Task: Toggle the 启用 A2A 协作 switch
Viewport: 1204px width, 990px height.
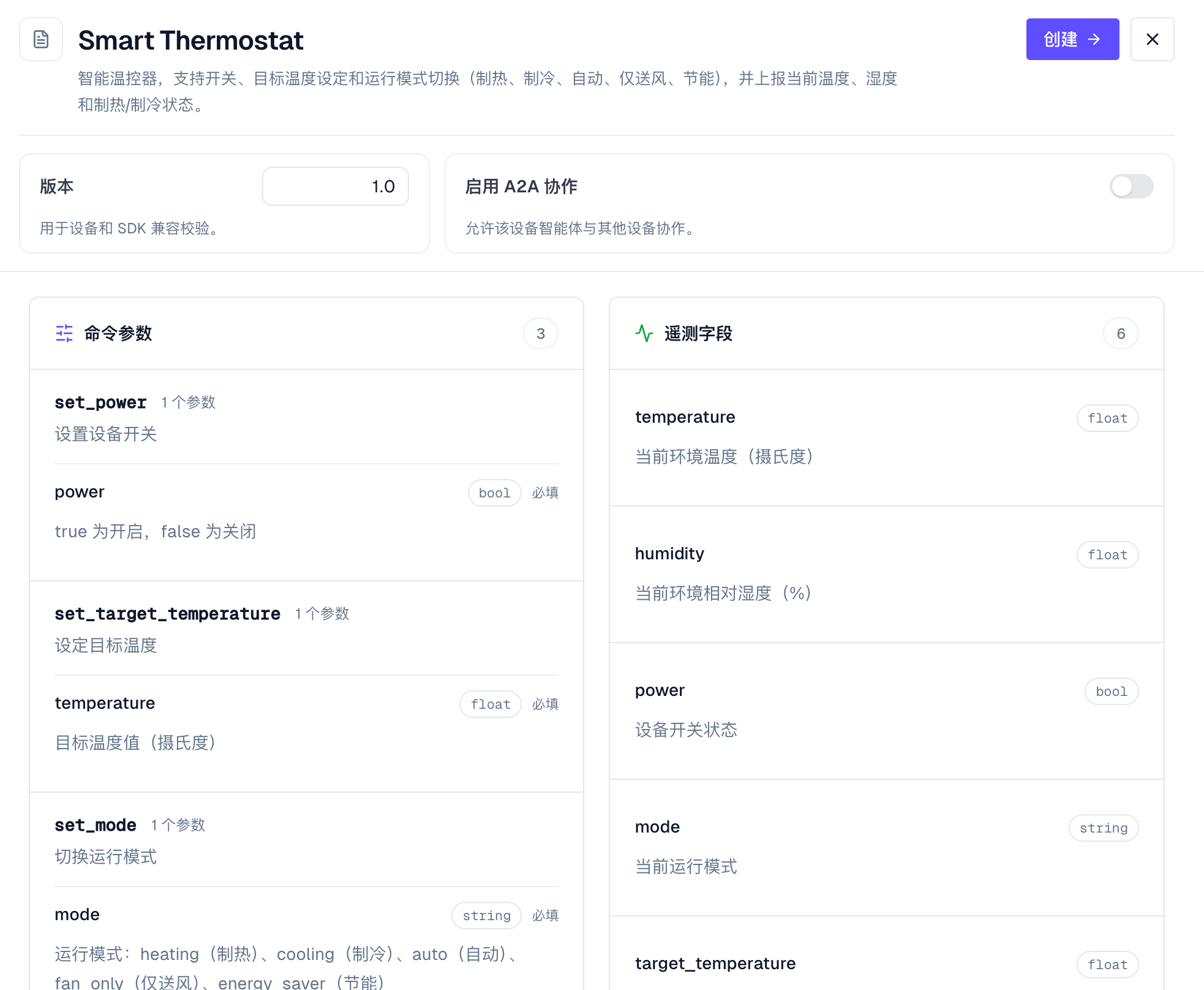Action: click(1131, 186)
